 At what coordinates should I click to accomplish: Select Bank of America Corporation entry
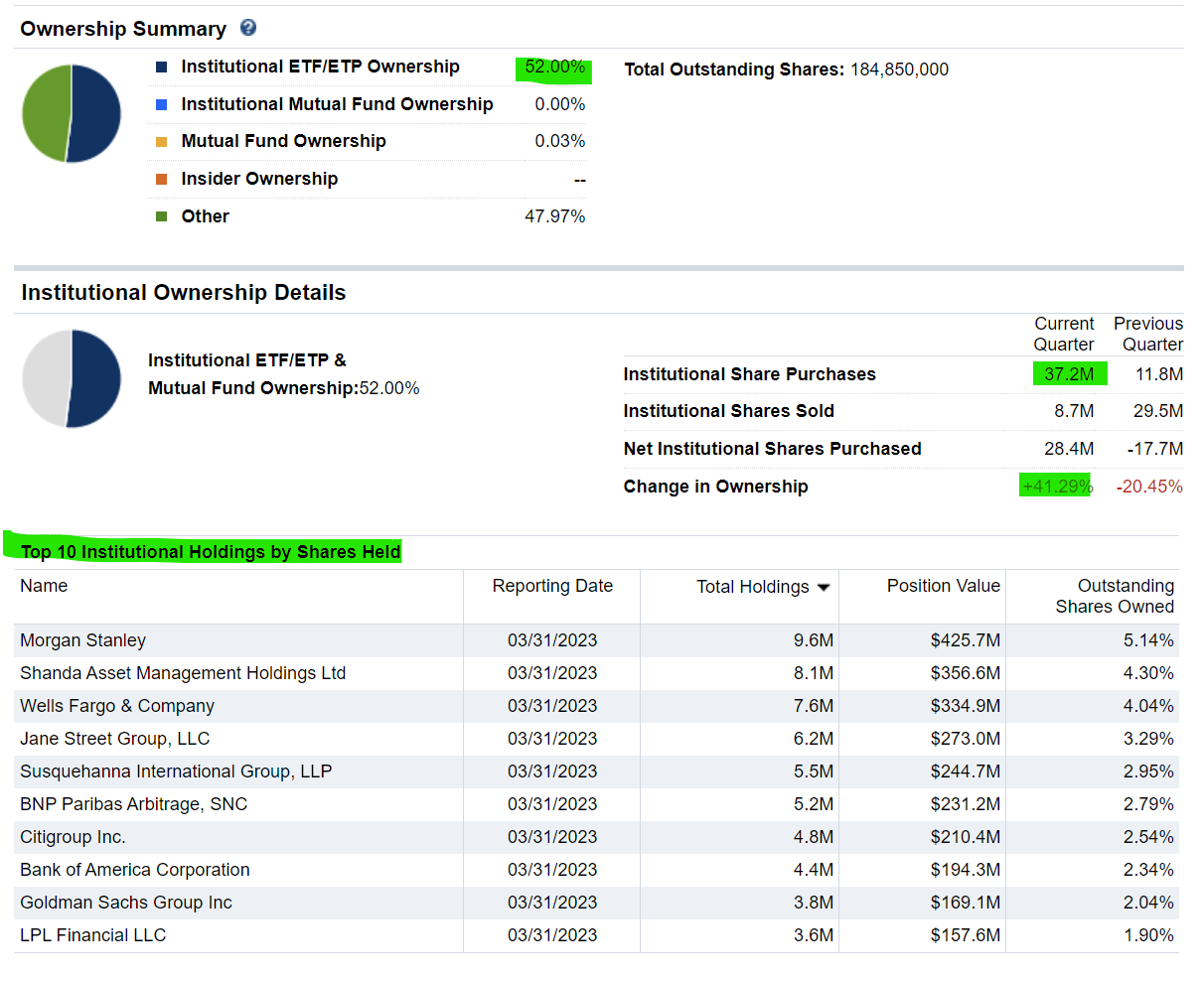(135, 870)
